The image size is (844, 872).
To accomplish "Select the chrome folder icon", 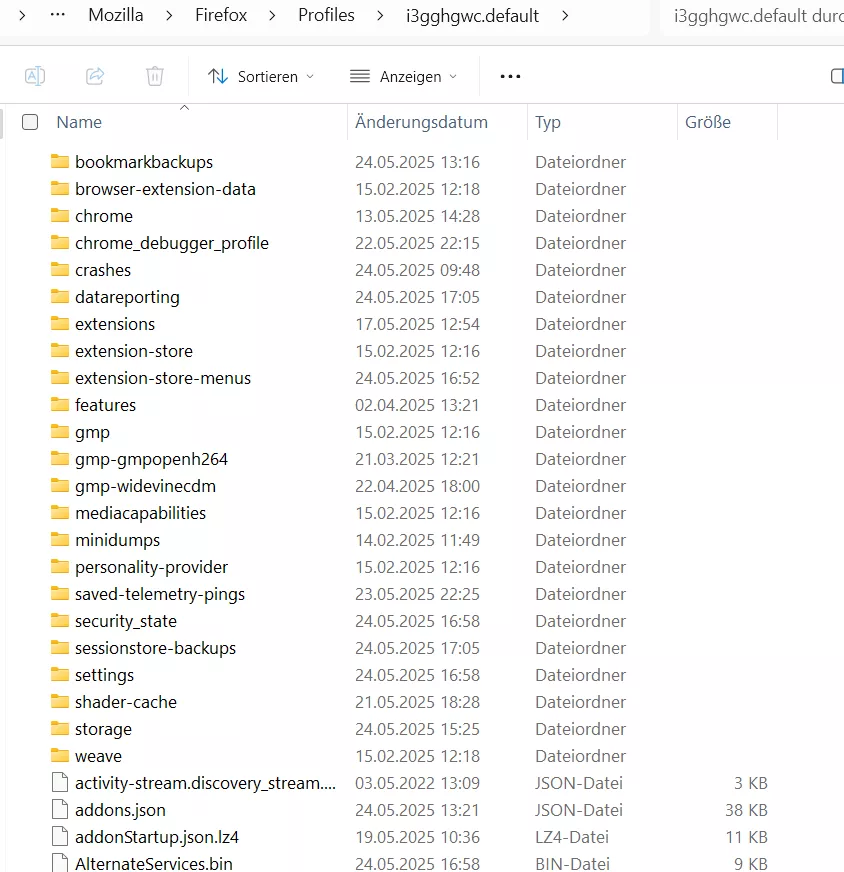I will click(59, 215).
